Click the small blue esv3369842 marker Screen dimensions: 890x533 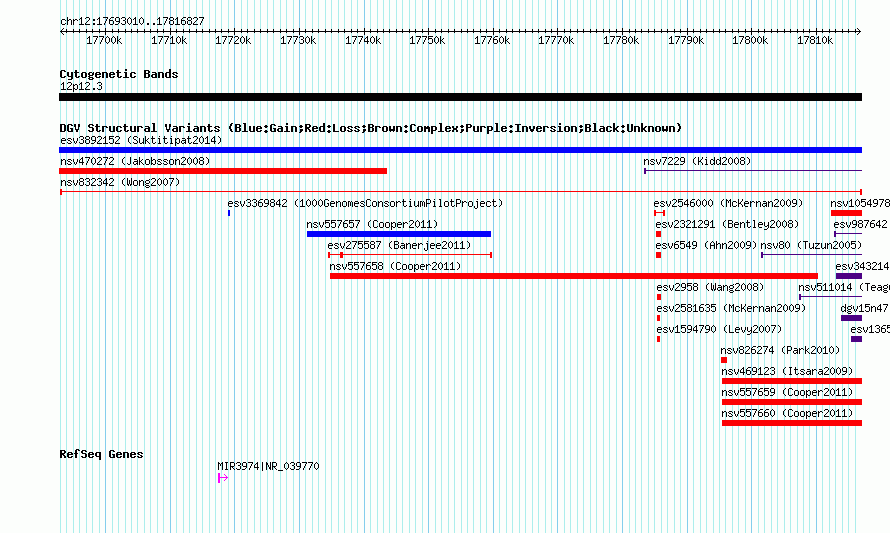(x=229, y=213)
